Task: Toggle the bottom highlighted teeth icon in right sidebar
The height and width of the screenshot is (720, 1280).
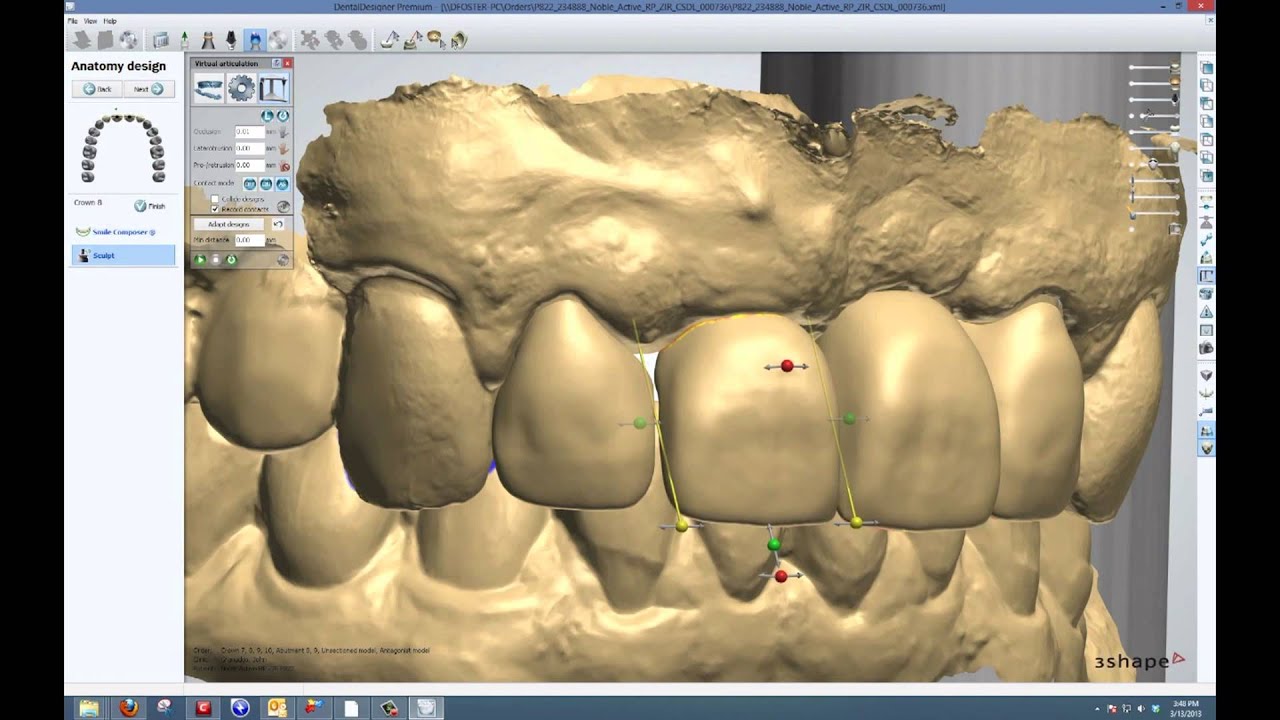Action: point(1206,448)
